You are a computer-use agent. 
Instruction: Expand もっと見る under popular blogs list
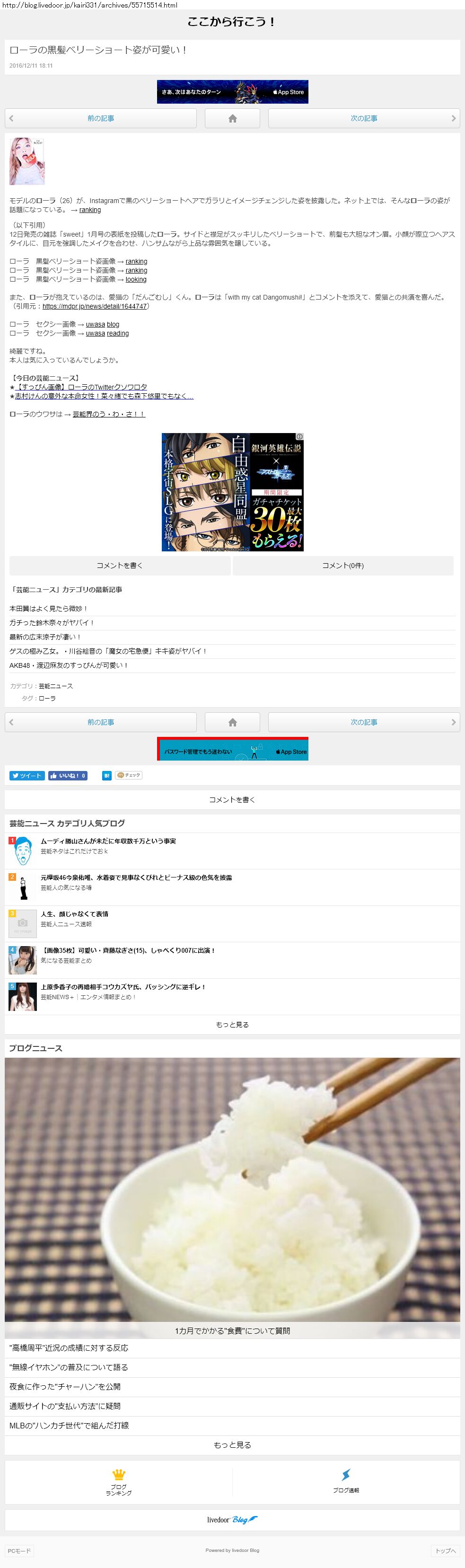(232, 1025)
